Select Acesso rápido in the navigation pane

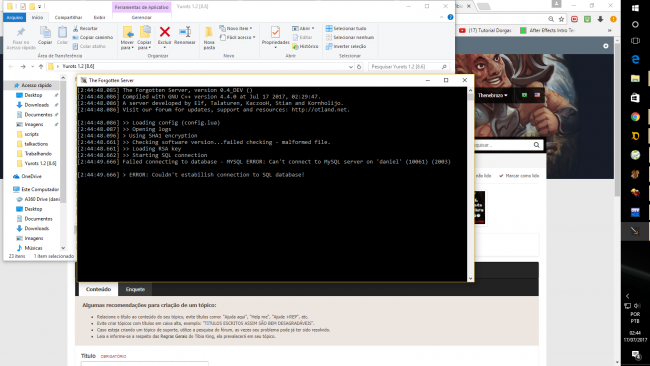pos(33,85)
